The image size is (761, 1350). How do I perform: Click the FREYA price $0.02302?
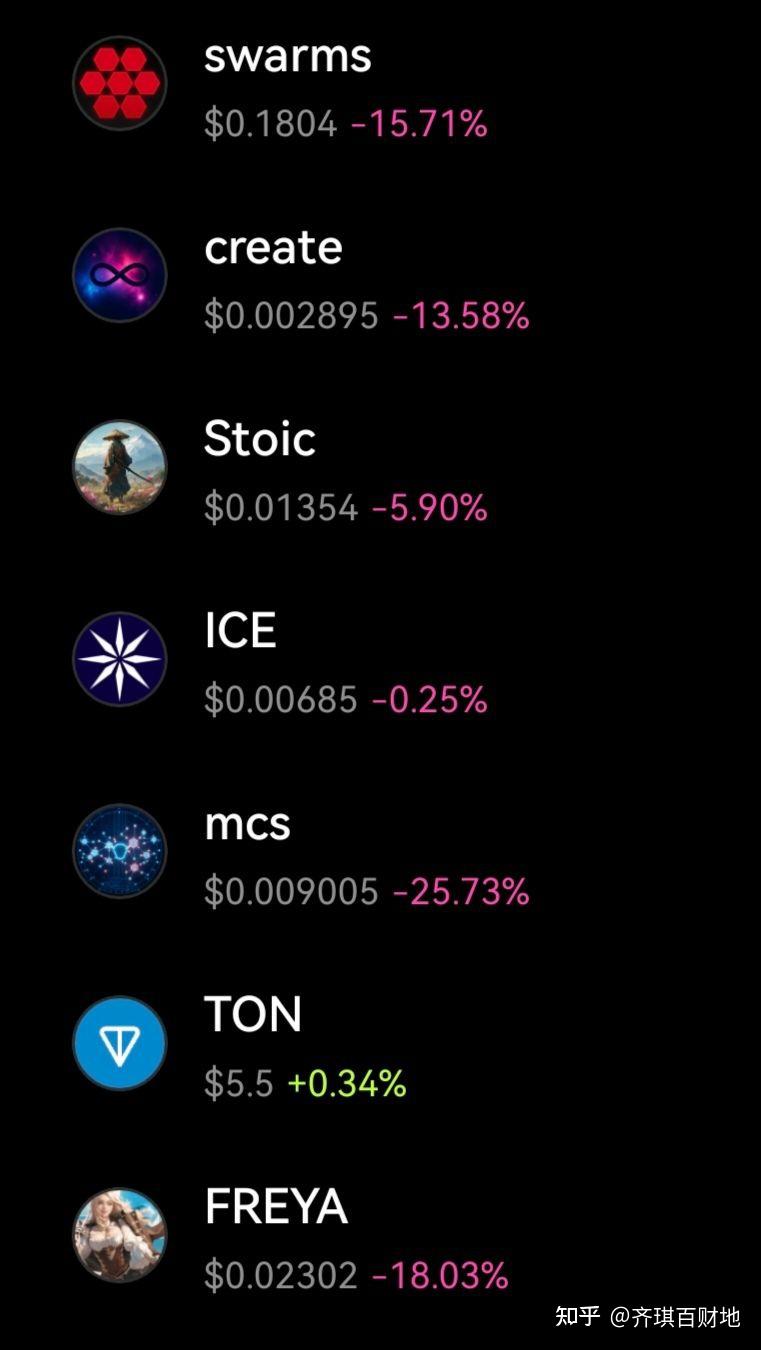[280, 1276]
